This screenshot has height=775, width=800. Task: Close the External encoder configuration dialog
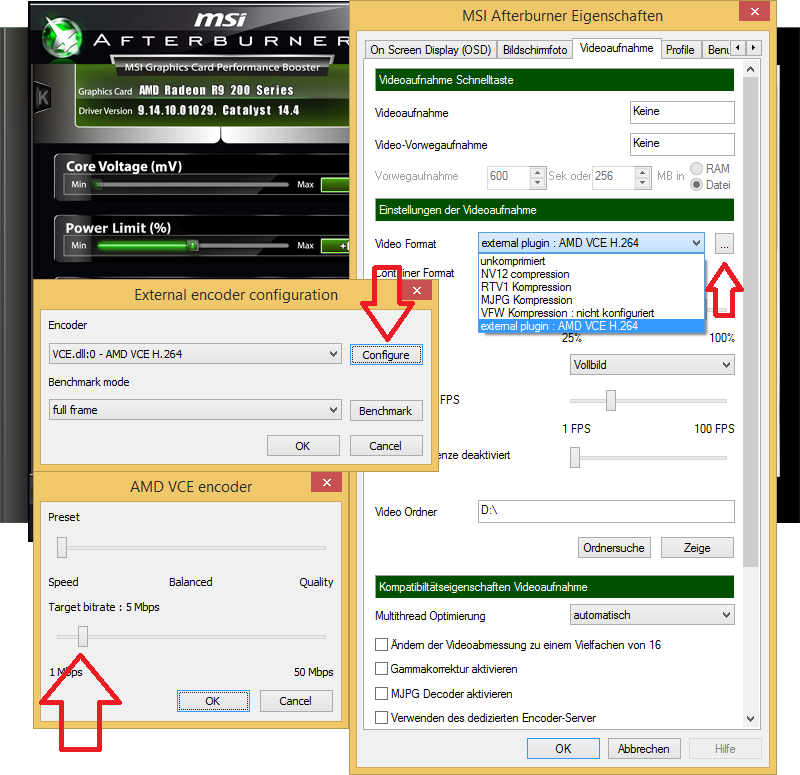click(x=417, y=290)
